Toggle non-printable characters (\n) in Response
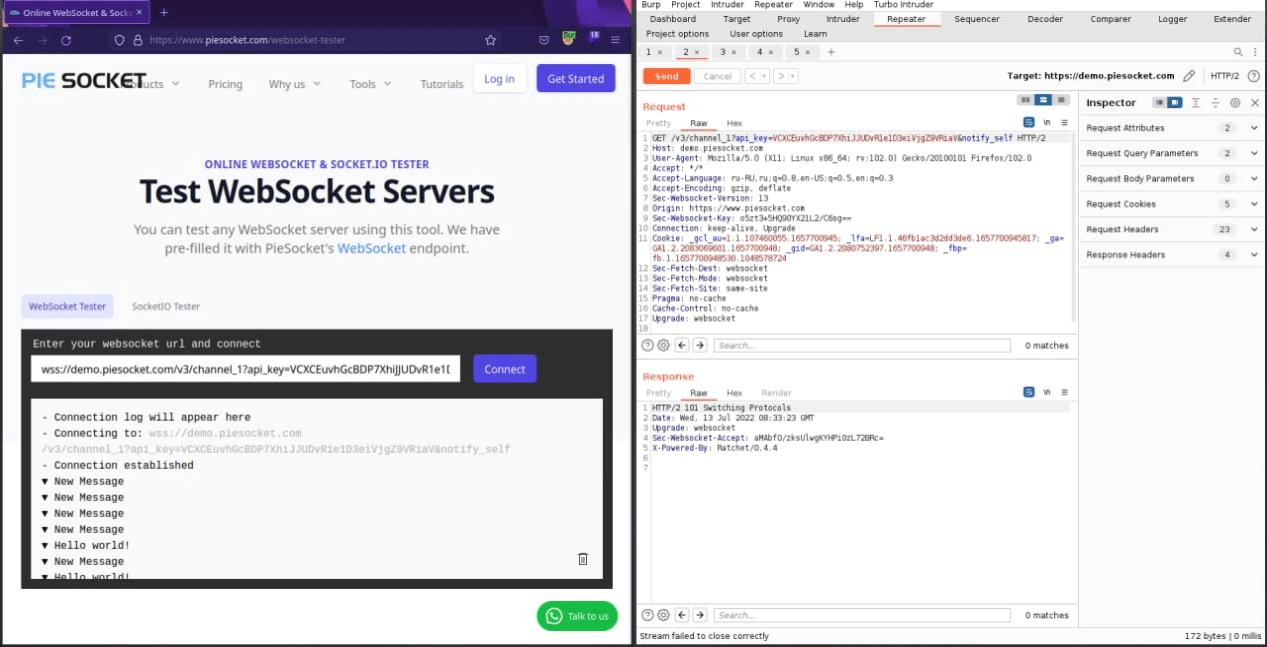 pyautogui.click(x=1046, y=392)
